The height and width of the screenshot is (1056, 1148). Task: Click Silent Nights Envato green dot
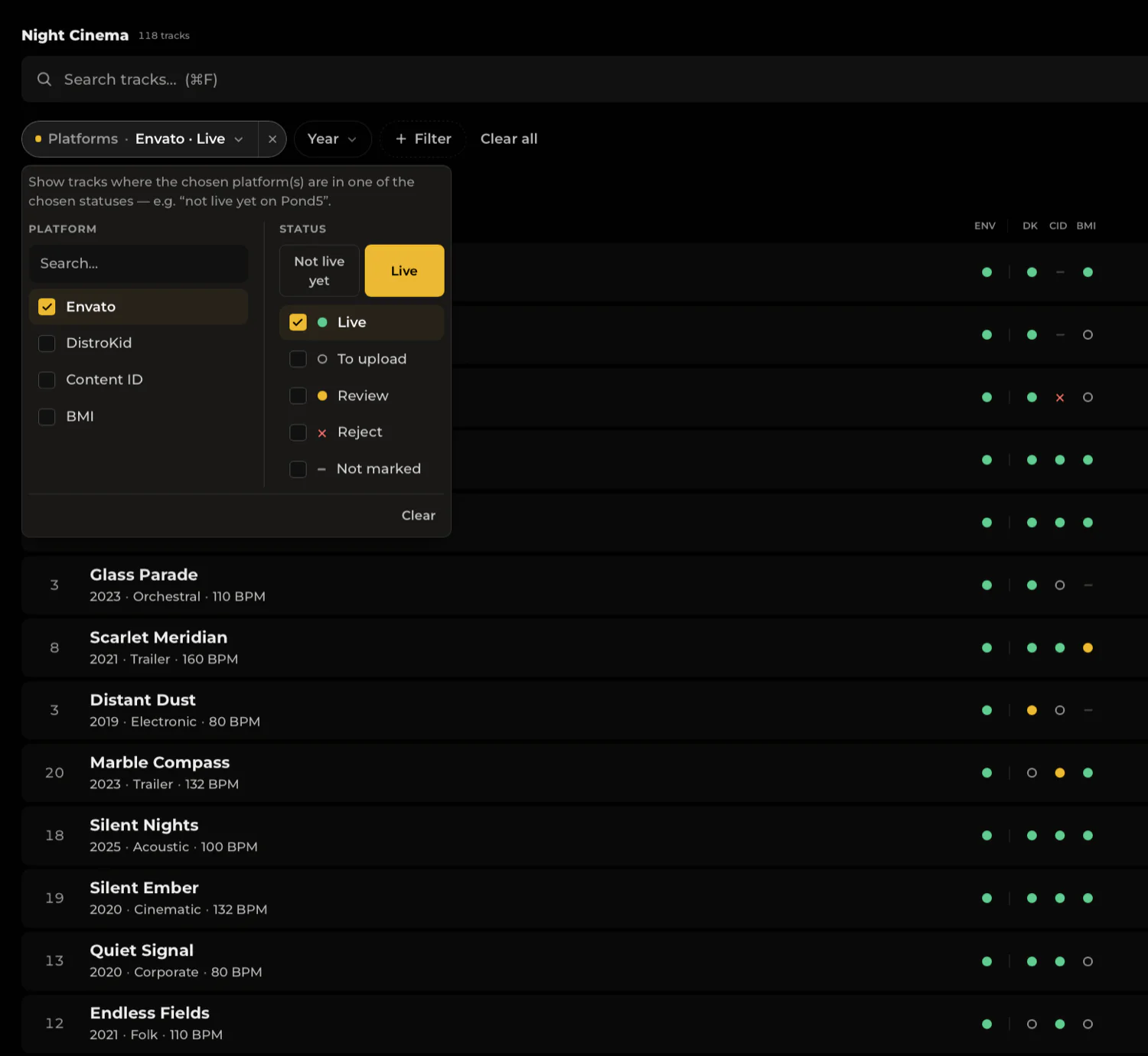987,836
